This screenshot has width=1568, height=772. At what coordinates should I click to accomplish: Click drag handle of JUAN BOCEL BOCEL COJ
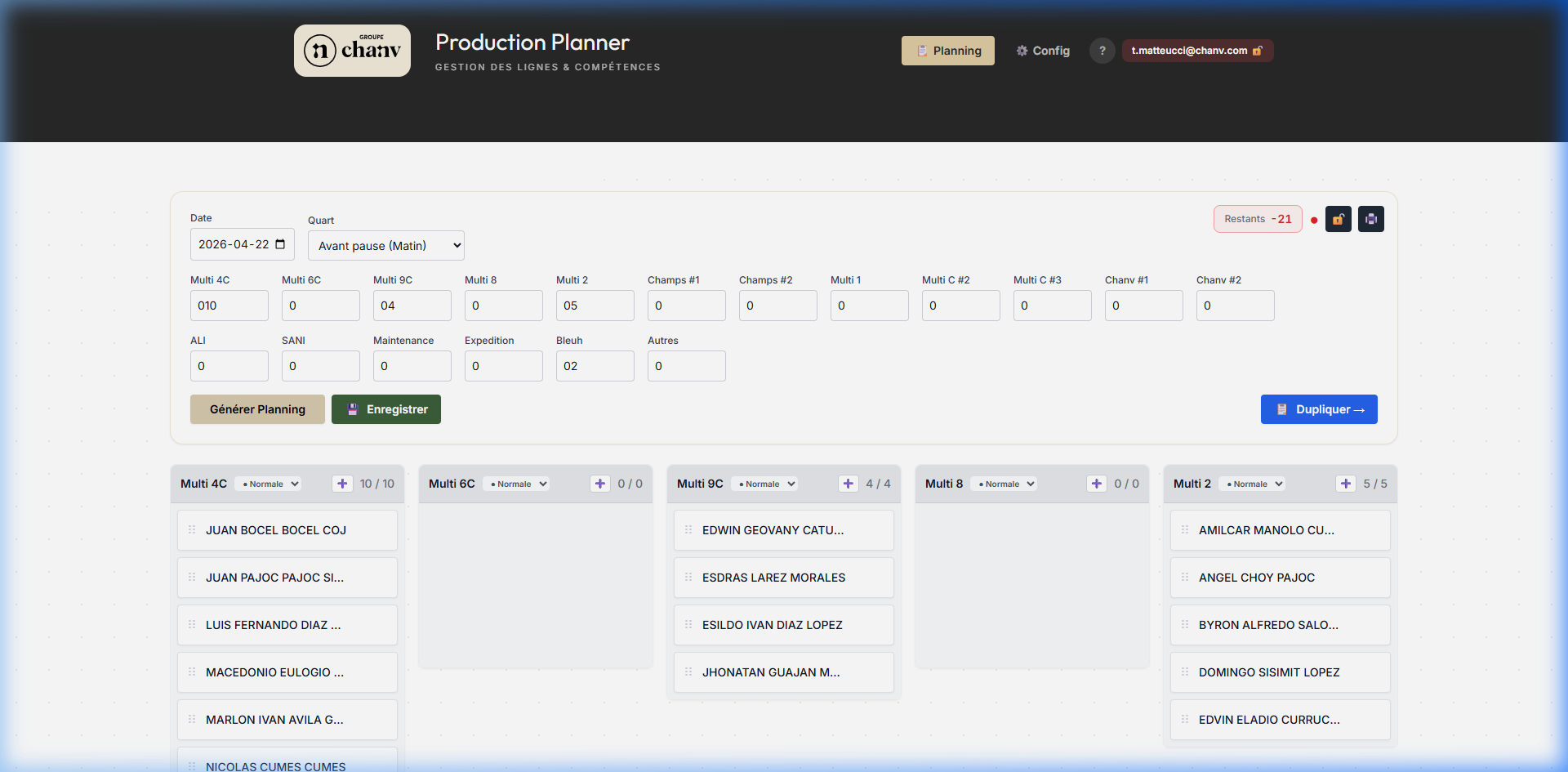(x=192, y=529)
